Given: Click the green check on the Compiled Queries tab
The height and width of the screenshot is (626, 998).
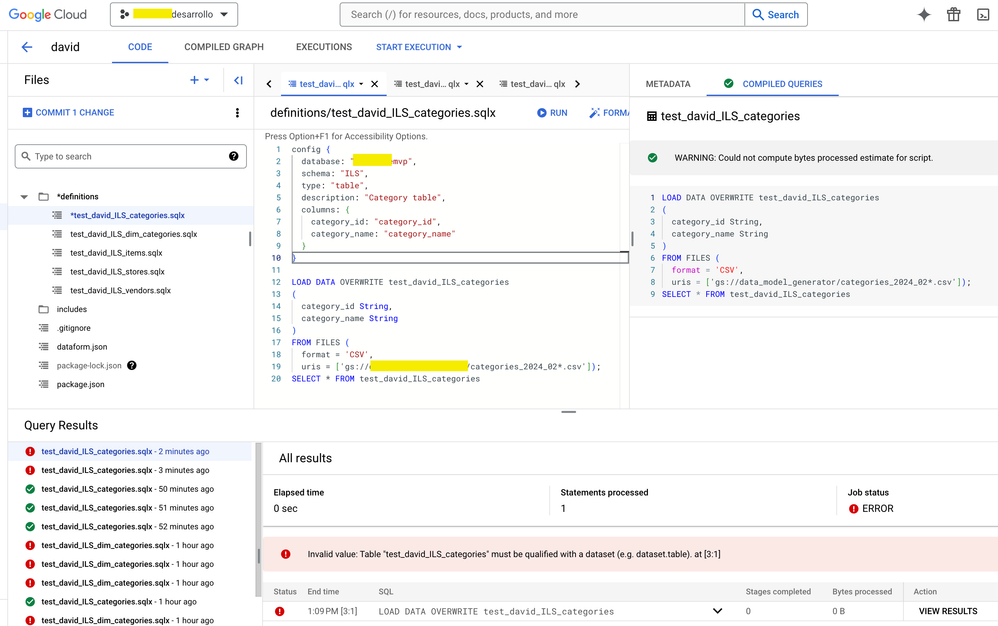Looking at the screenshot, I should point(729,83).
